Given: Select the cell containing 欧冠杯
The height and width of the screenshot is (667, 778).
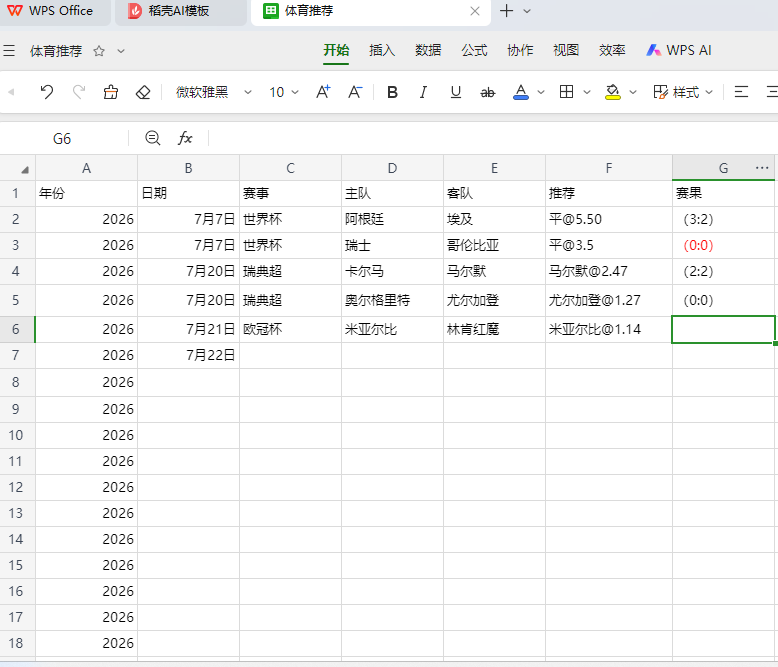Looking at the screenshot, I should [290, 330].
